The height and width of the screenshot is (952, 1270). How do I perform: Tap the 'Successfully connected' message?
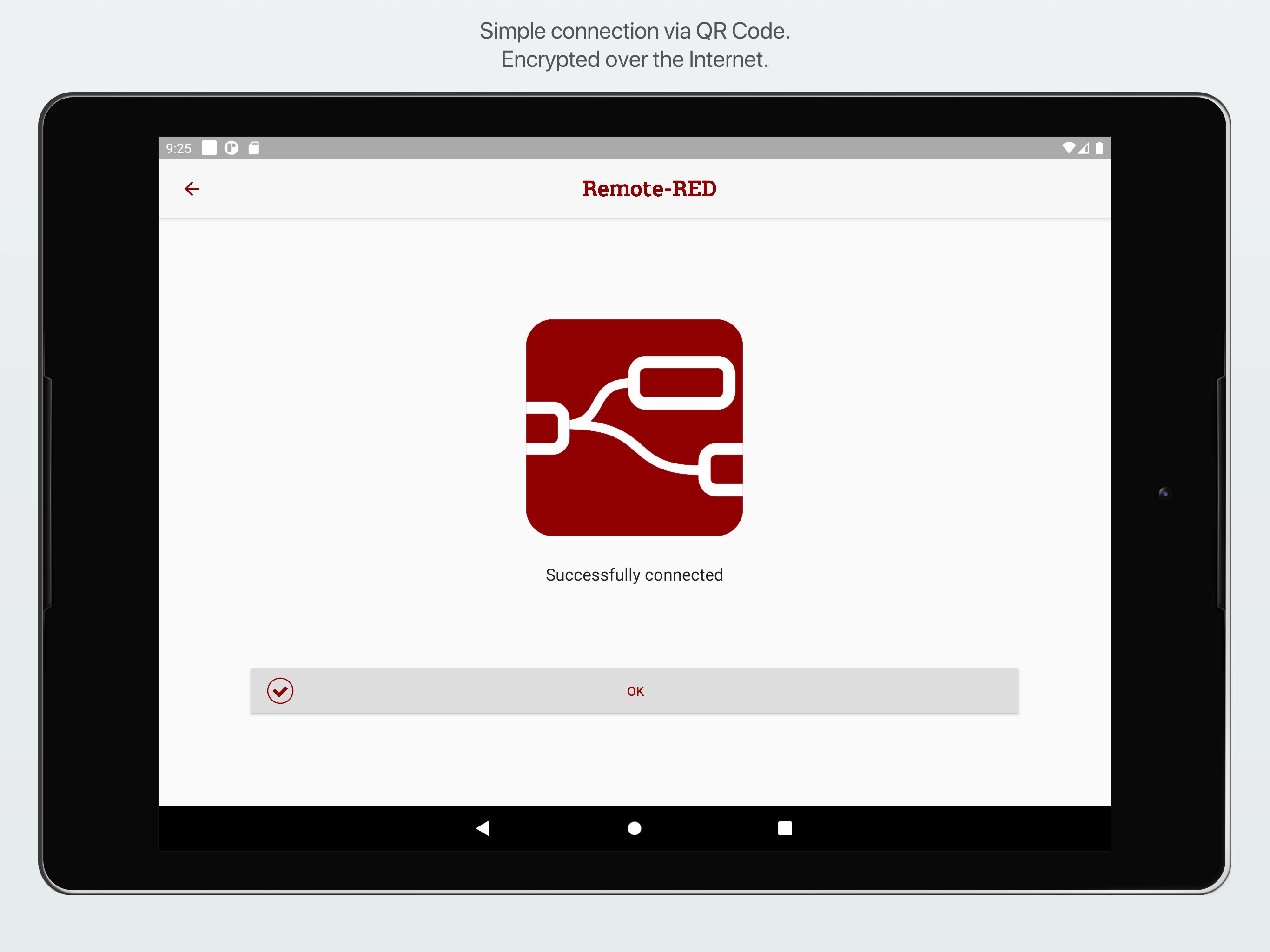(x=635, y=575)
